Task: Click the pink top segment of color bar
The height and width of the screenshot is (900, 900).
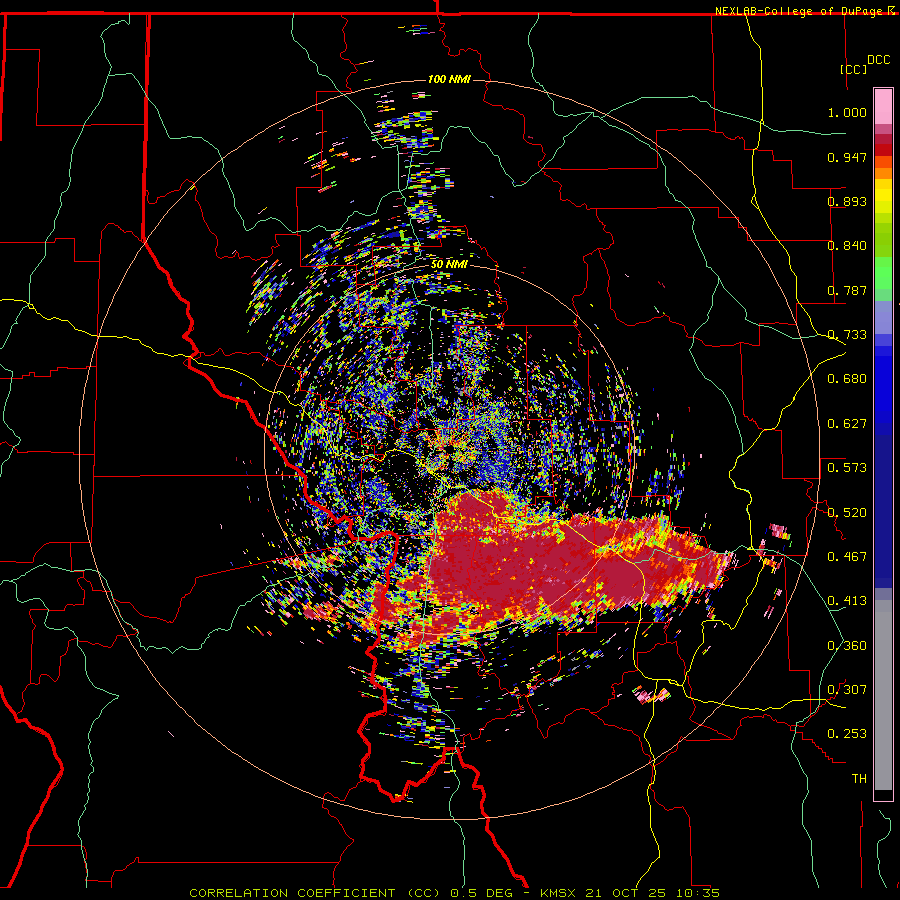Action: coord(883,107)
